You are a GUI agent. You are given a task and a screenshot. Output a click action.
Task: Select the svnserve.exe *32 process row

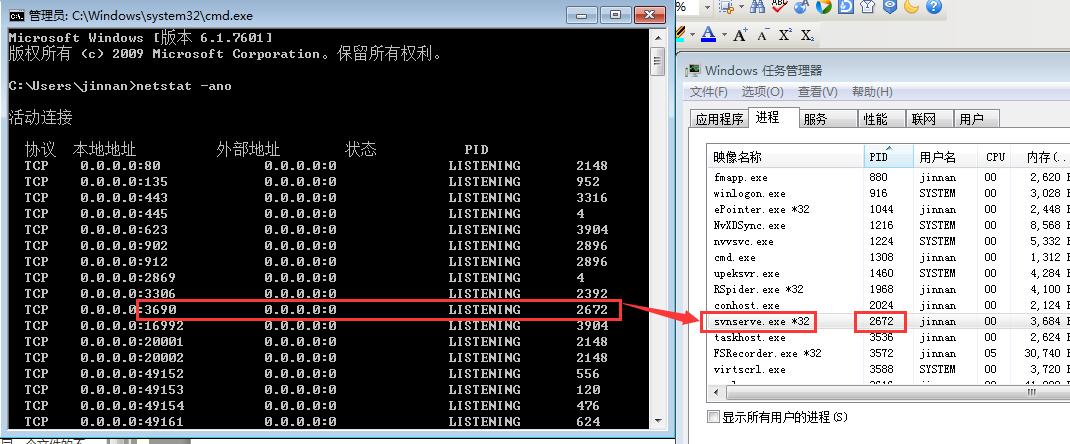click(888, 321)
